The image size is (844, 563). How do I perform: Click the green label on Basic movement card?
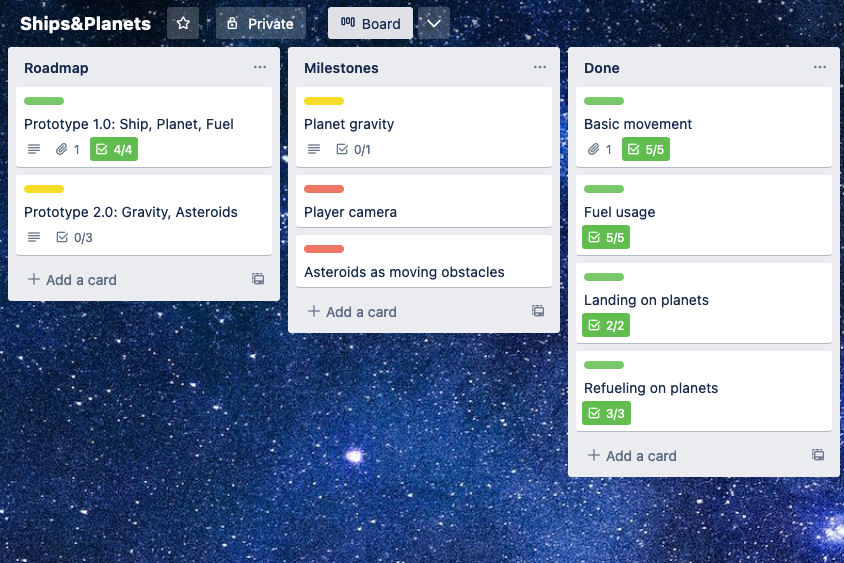[x=604, y=101]
